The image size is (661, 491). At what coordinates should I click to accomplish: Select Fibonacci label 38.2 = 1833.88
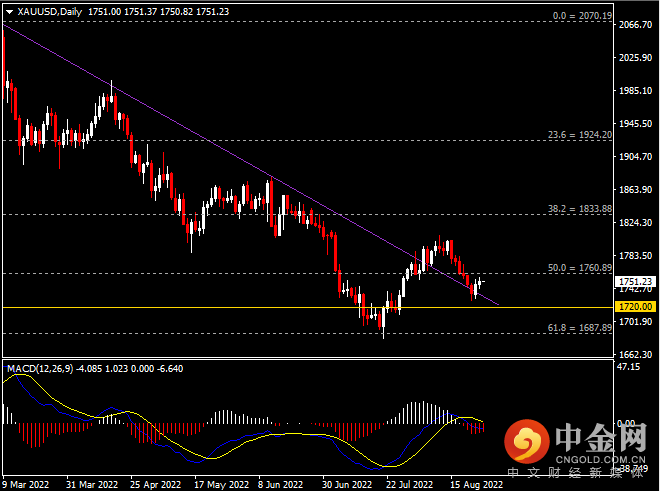[x=580, y=209]
